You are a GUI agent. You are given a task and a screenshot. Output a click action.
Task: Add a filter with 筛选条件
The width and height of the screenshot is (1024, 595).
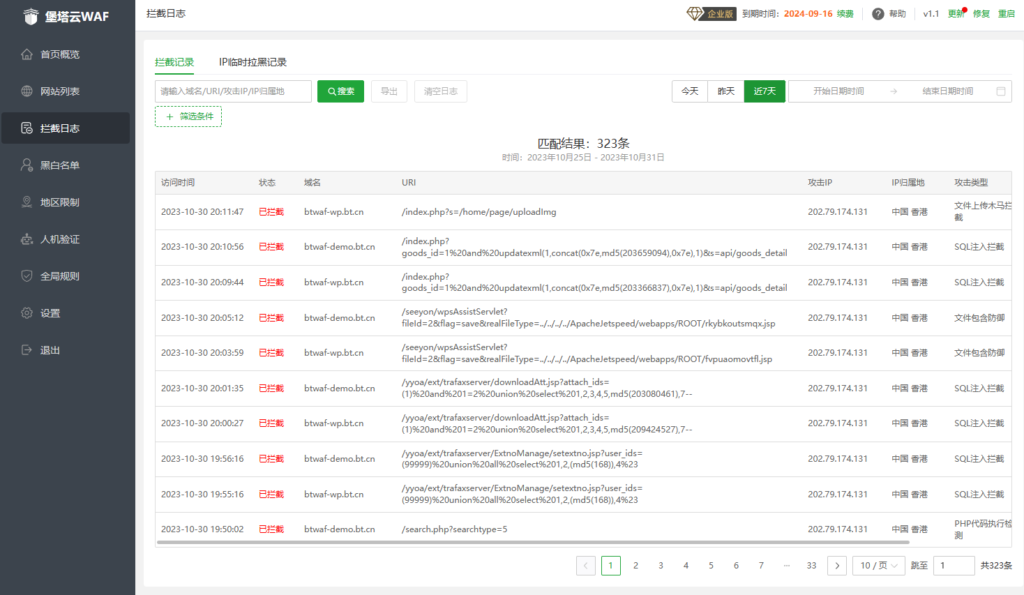click(188, 116)
